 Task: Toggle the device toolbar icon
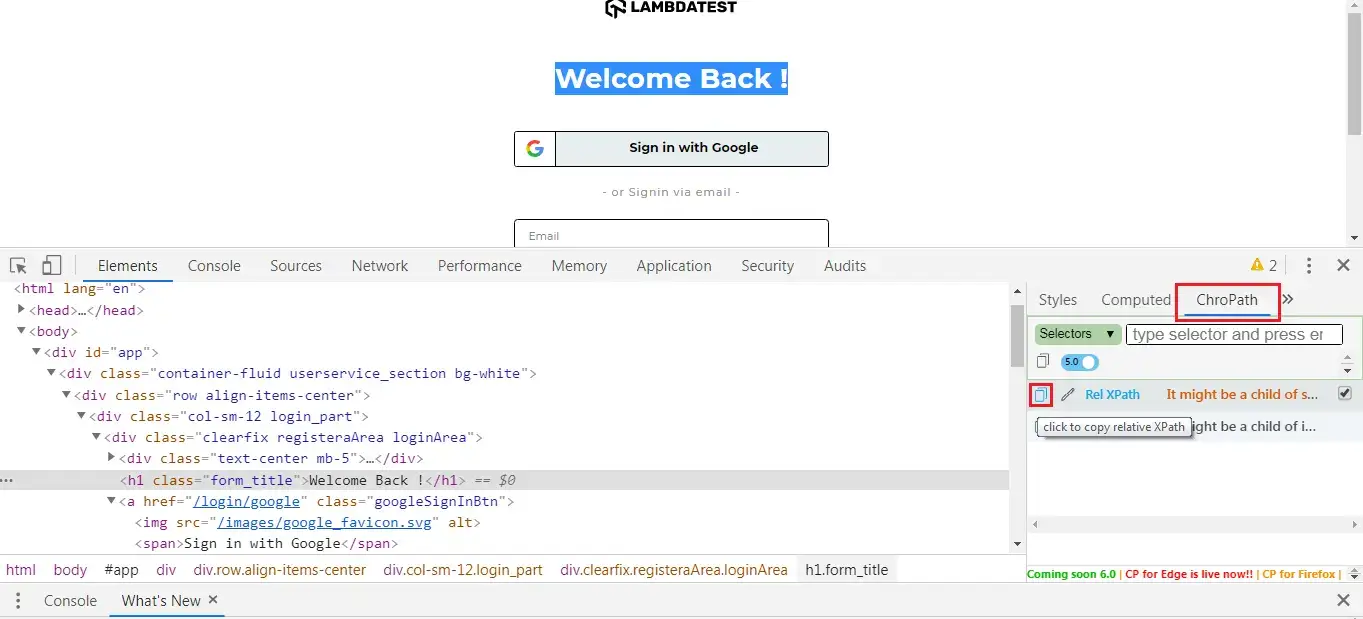(x=52, y=266)
